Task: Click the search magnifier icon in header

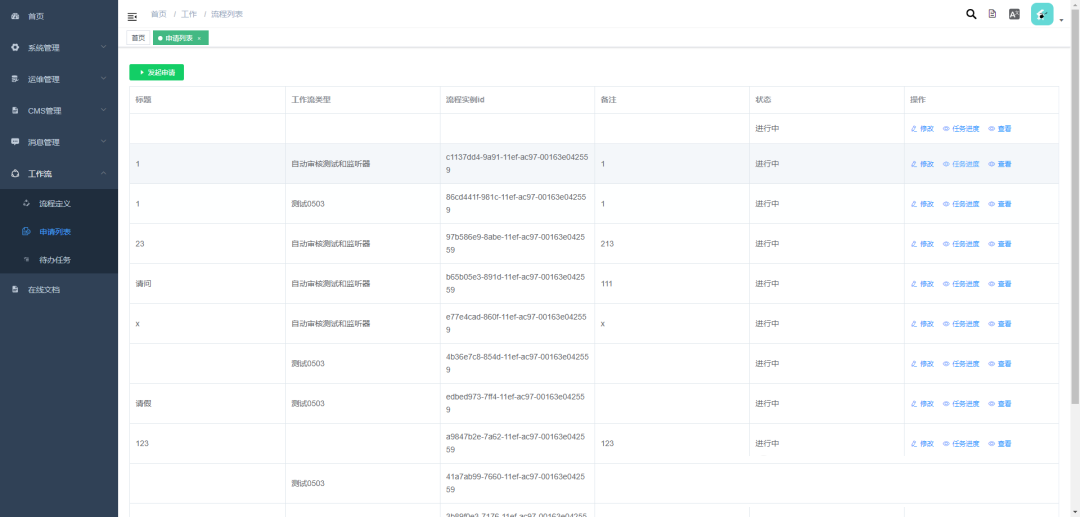Action: coord(971,14)
